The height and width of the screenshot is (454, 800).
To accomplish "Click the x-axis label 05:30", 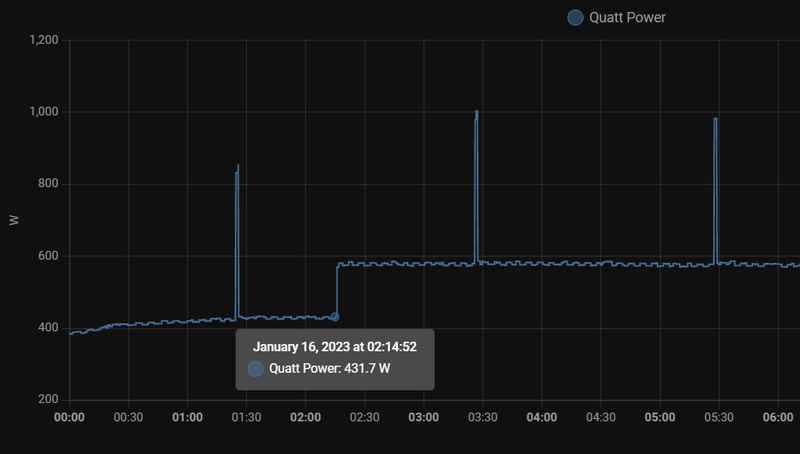I will tap(719, 417).
